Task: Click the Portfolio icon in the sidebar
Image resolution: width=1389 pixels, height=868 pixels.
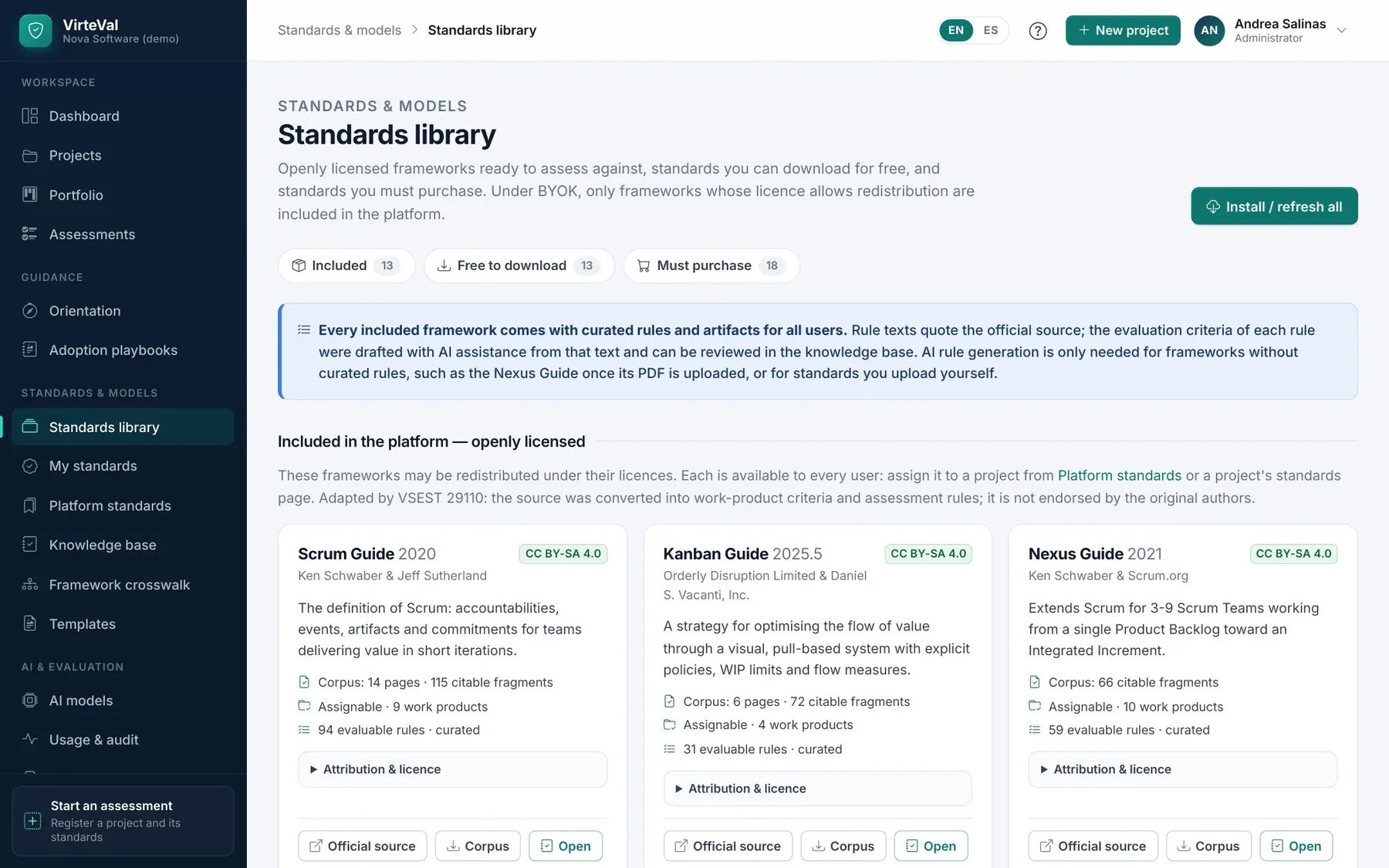Action: pos(29,194)
